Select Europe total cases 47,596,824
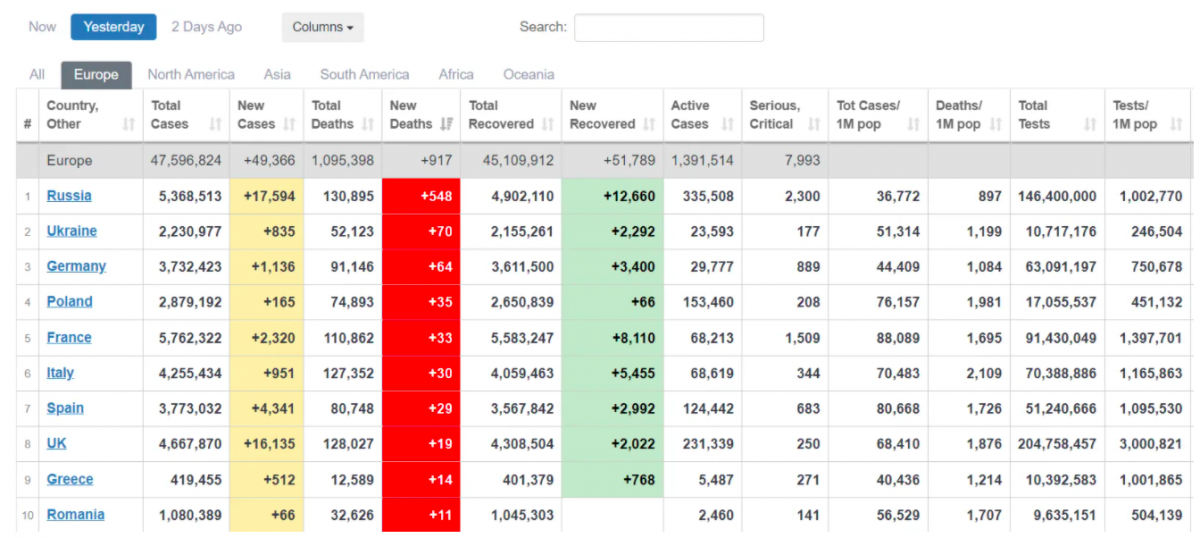The height and width of the screenshot is (538, 1200). tap(187, 160)
